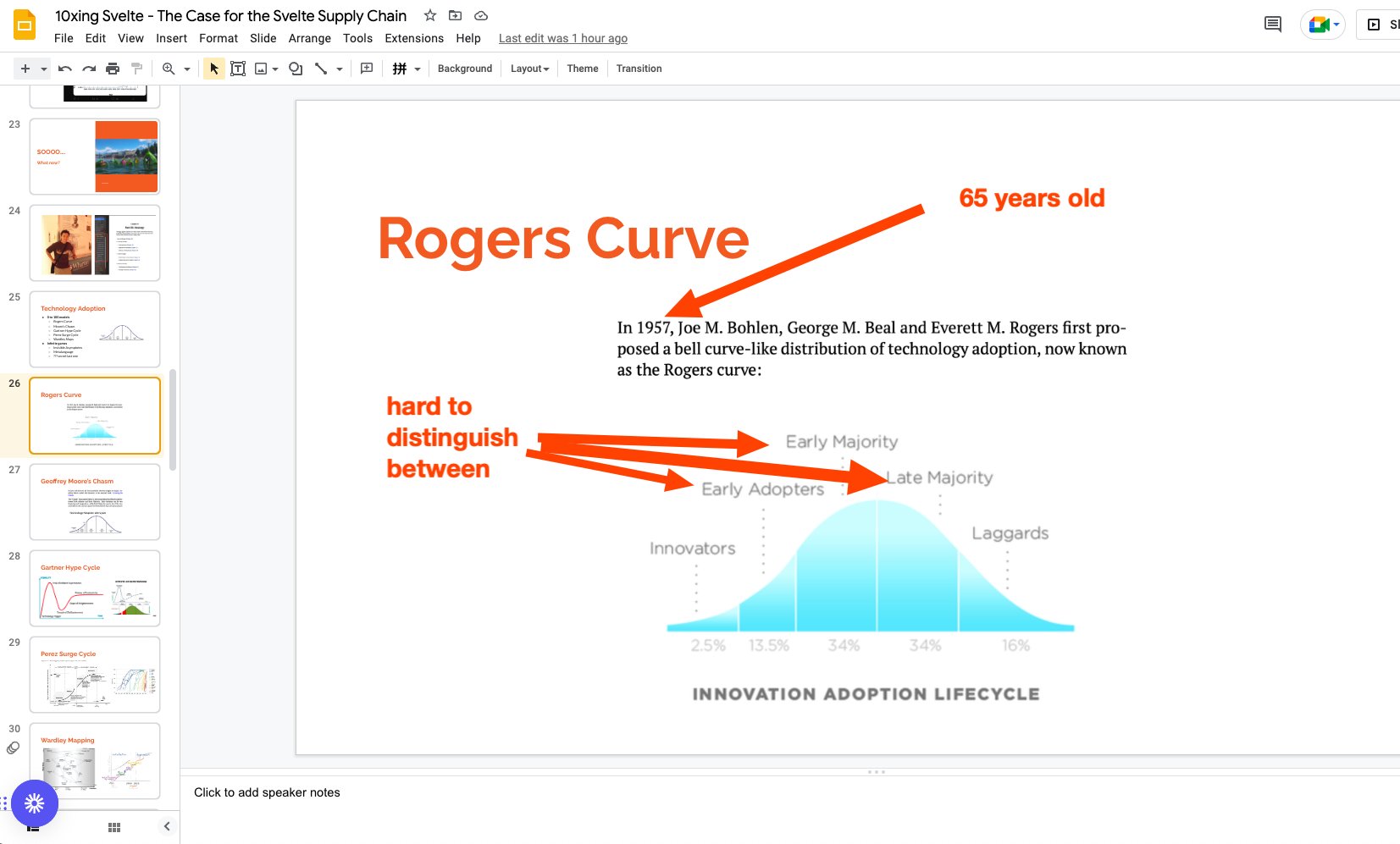Screen dimensions: 1400x844
Task: Open the View menu
Action: click(x=130, y=38)
